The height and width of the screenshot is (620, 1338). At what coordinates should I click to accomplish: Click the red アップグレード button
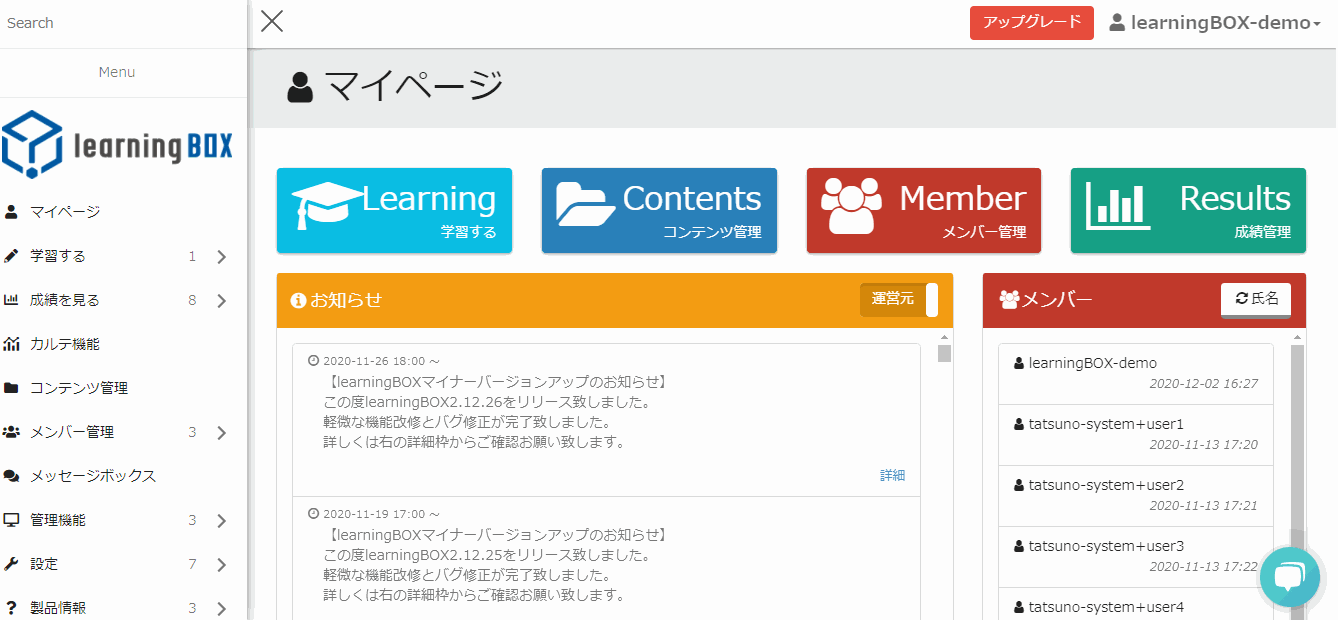coord(1031,23)
